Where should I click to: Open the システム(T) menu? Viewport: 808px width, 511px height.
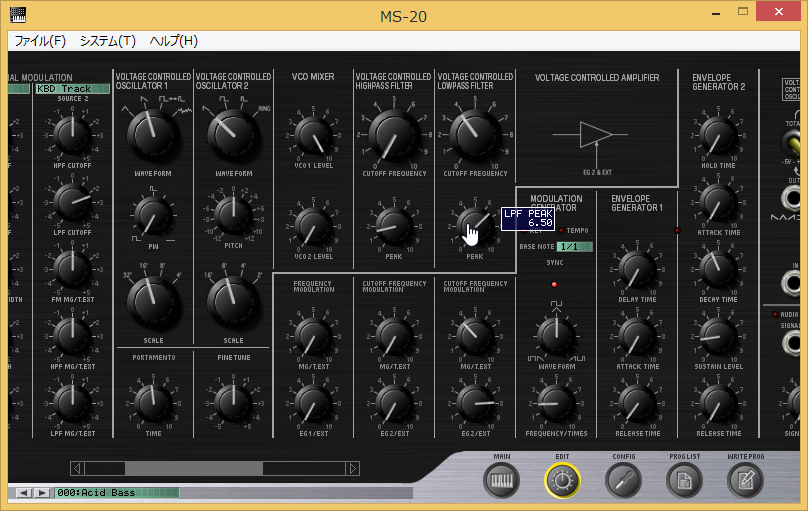(x=108, y=41)
